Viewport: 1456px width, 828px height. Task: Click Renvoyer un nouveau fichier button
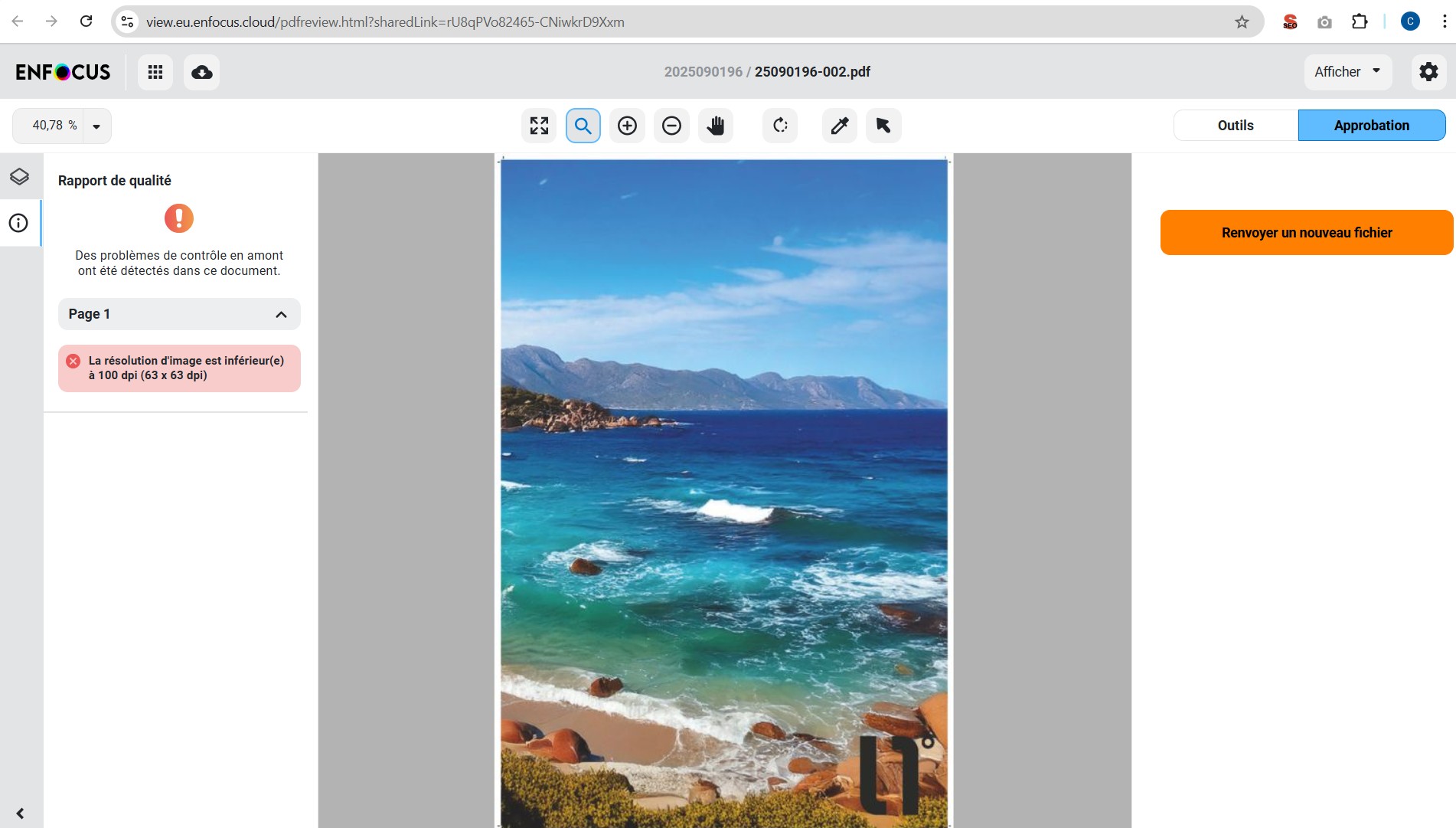pyautogui.click(x=1306, y=233)
